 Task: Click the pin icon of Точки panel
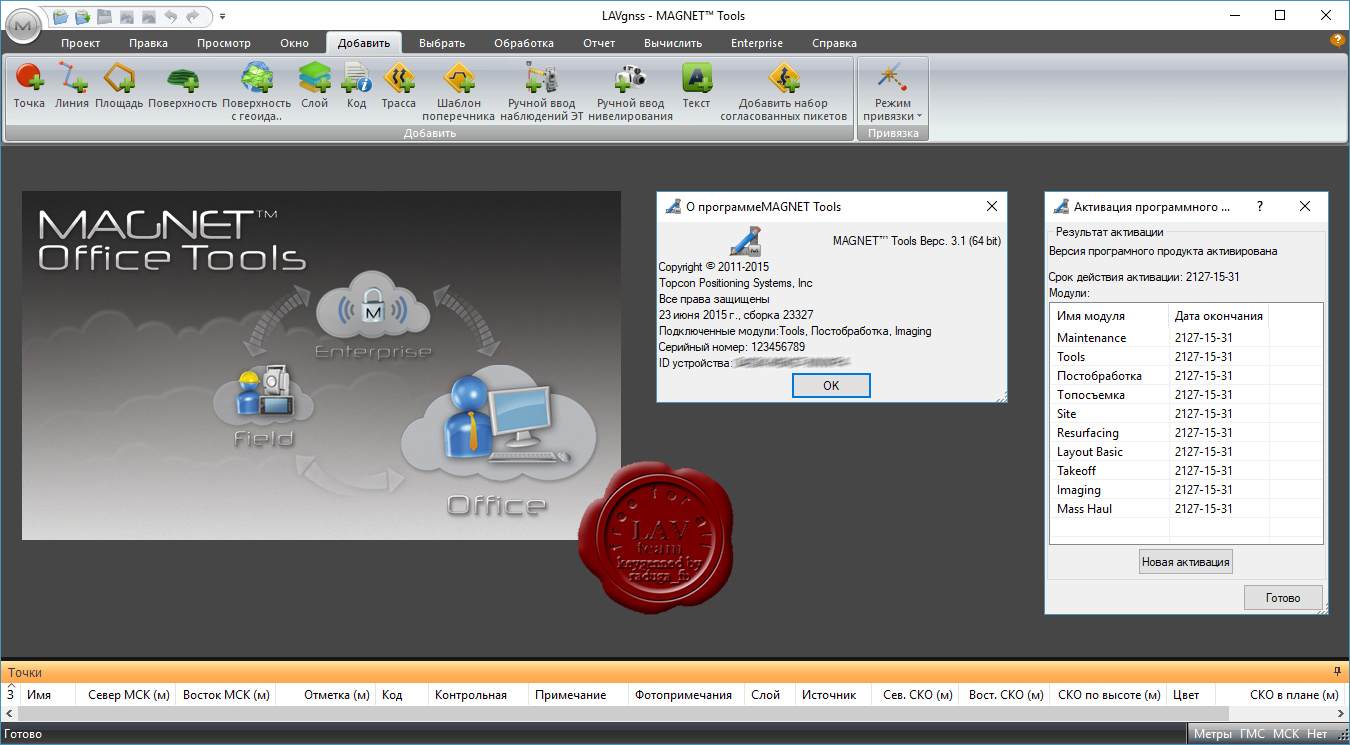pyautogui.click(x=1337, y=671)
